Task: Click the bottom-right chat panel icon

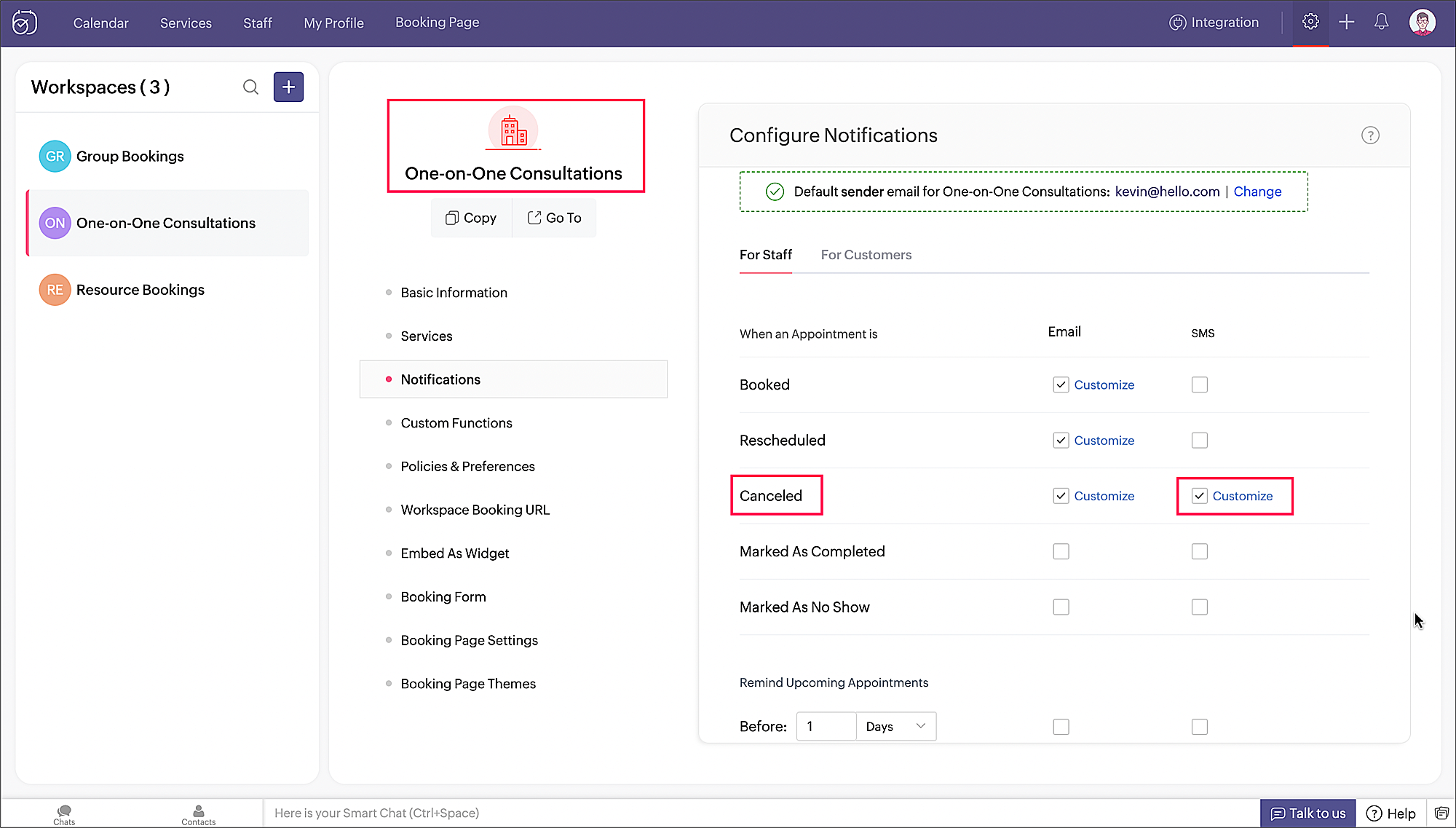Action: click(x=1441, y=813)
